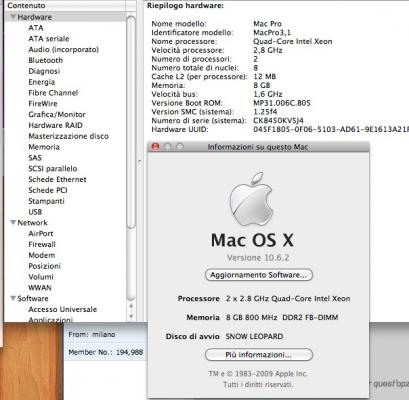
Task: Open Hardware RAID item
Action: tap(55, 125)
